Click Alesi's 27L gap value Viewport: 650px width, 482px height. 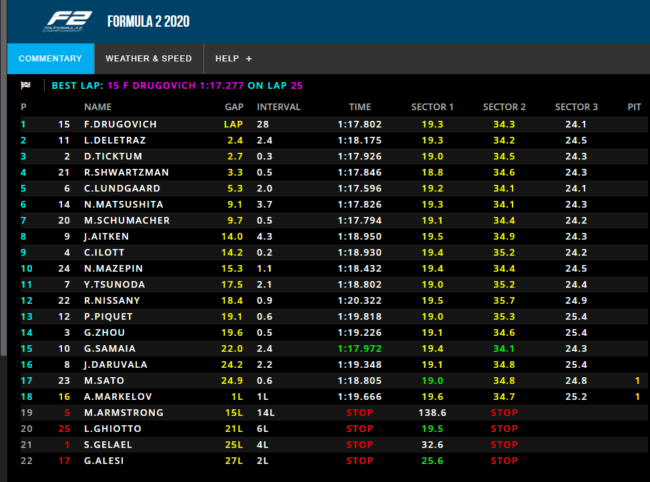click(234, 461)
